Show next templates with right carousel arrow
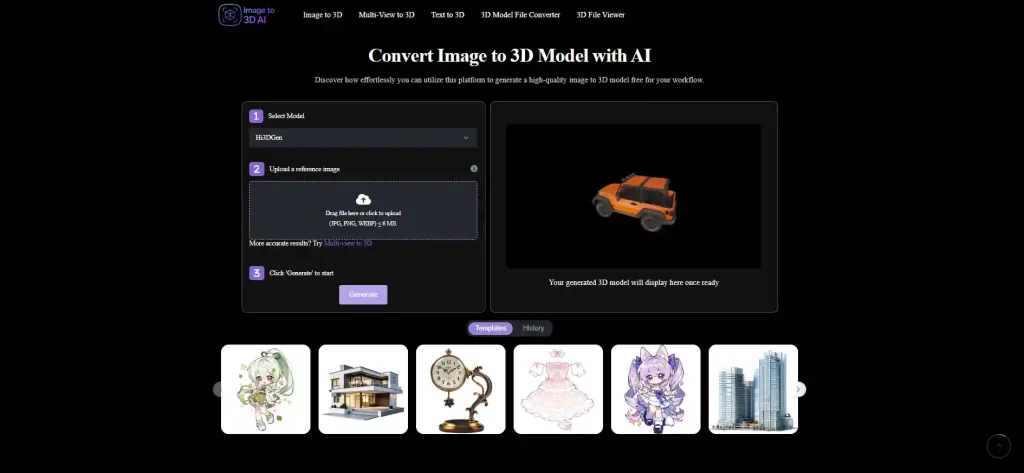Screen dimensions: 1024x473 pos(798,389)
